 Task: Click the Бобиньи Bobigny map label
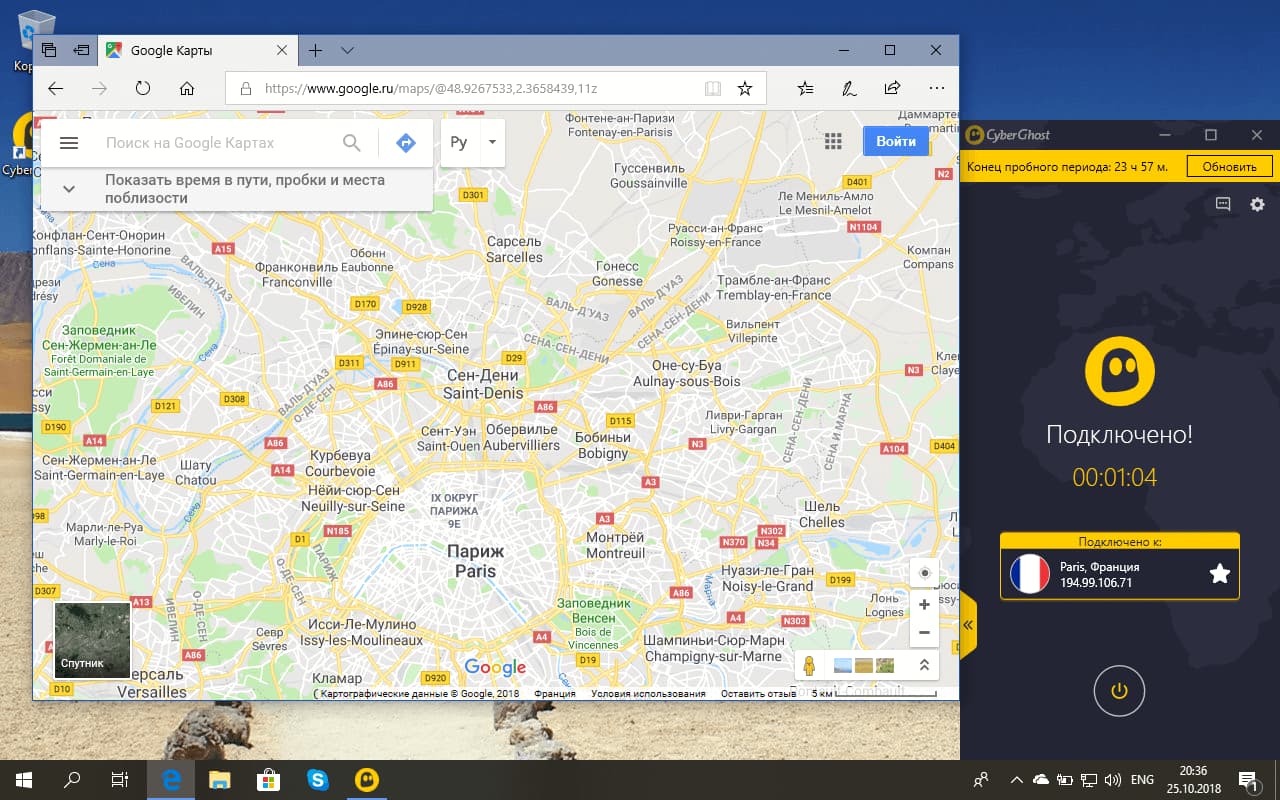(603, 445)
